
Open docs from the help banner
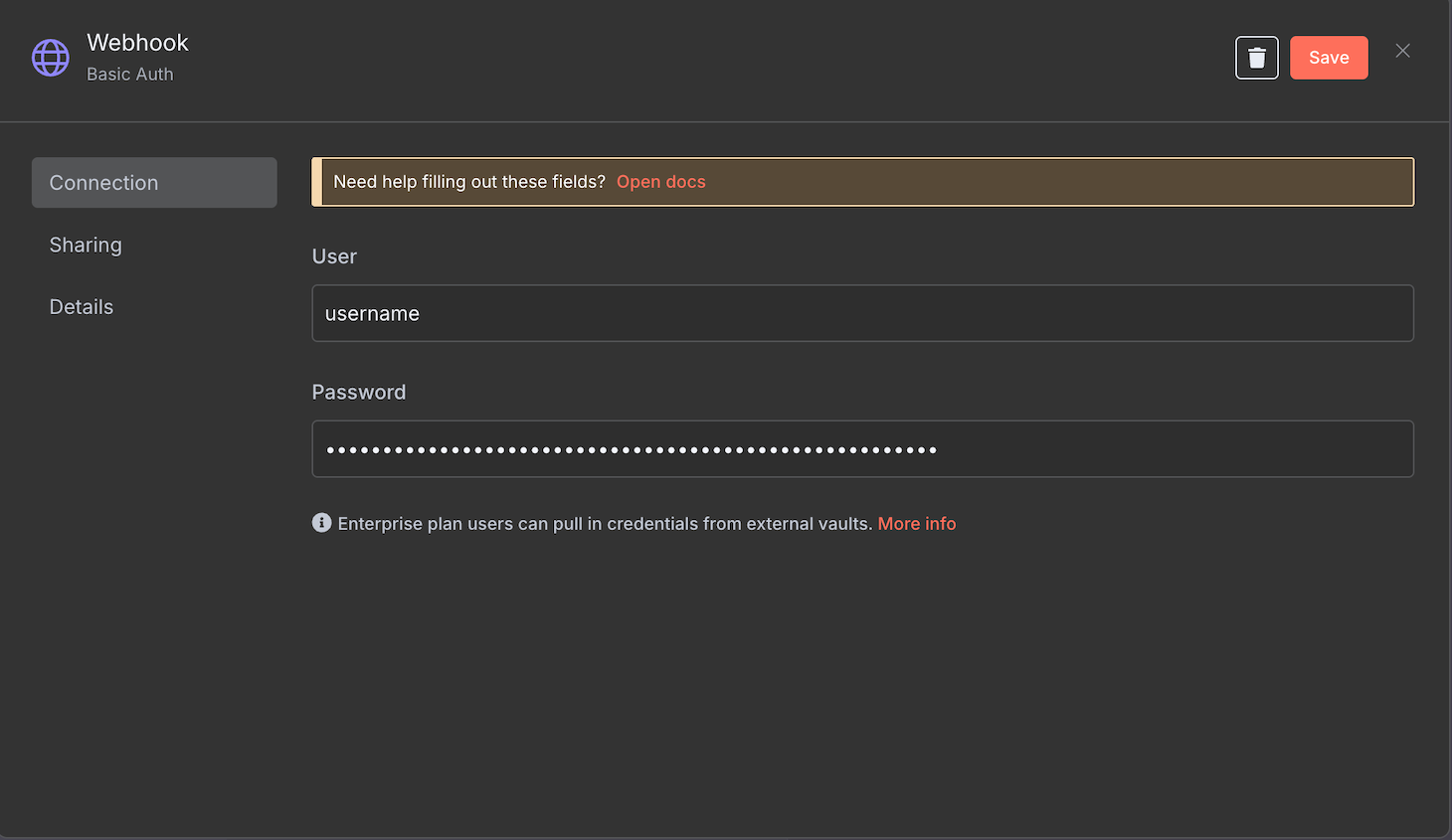(x=660, y=181)
